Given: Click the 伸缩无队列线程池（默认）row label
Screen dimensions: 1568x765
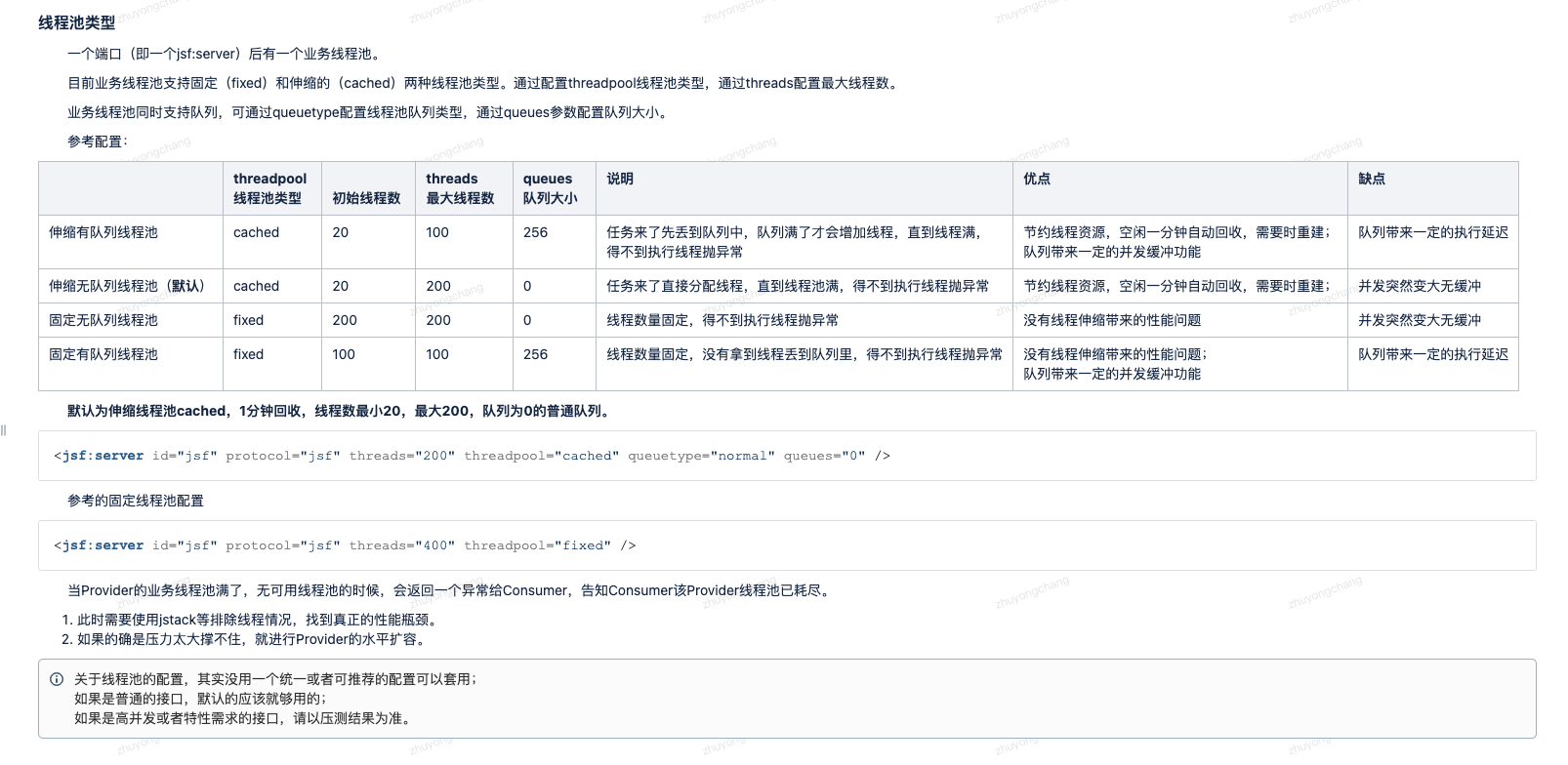Looking at the screenshot, I should pyautogui.click(x=129, y=286).
